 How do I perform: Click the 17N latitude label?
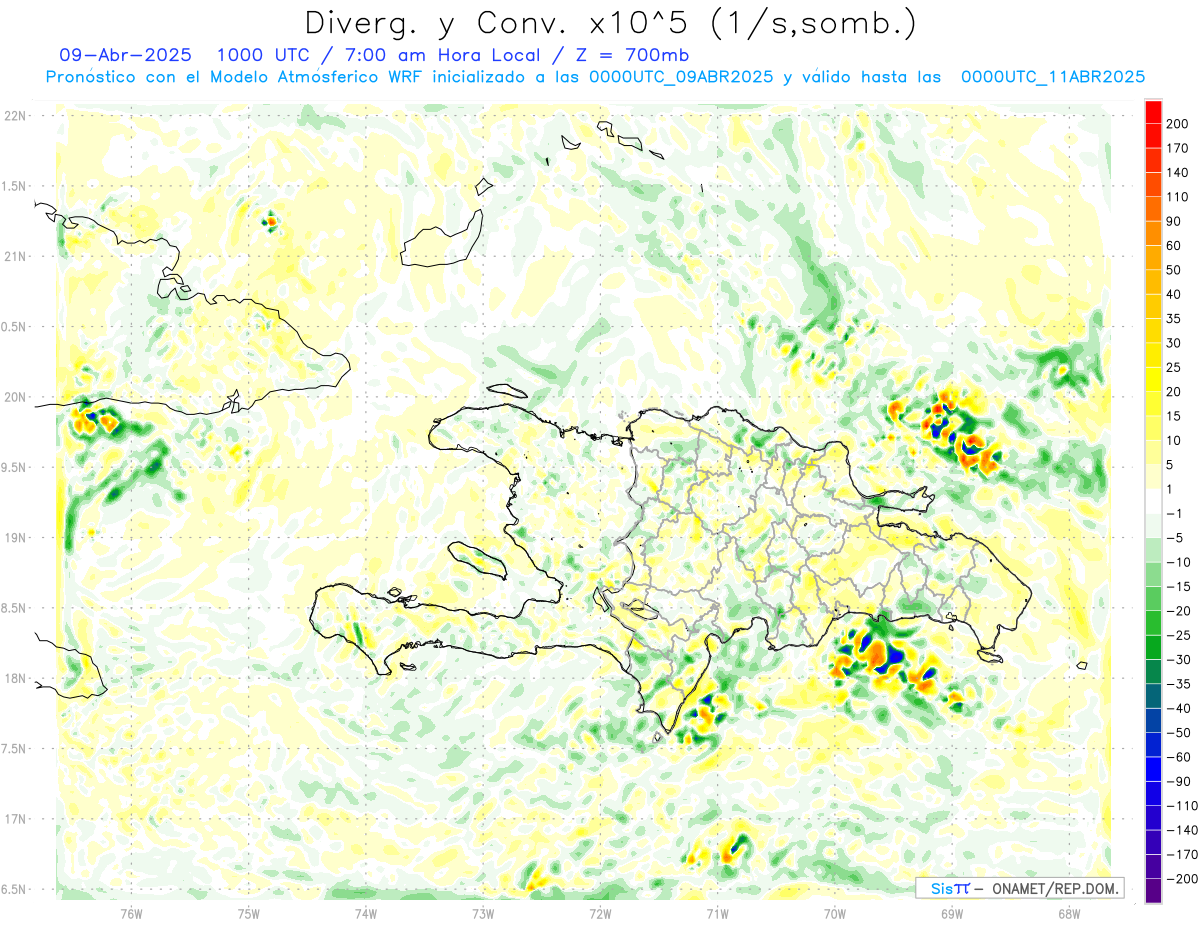15,819
